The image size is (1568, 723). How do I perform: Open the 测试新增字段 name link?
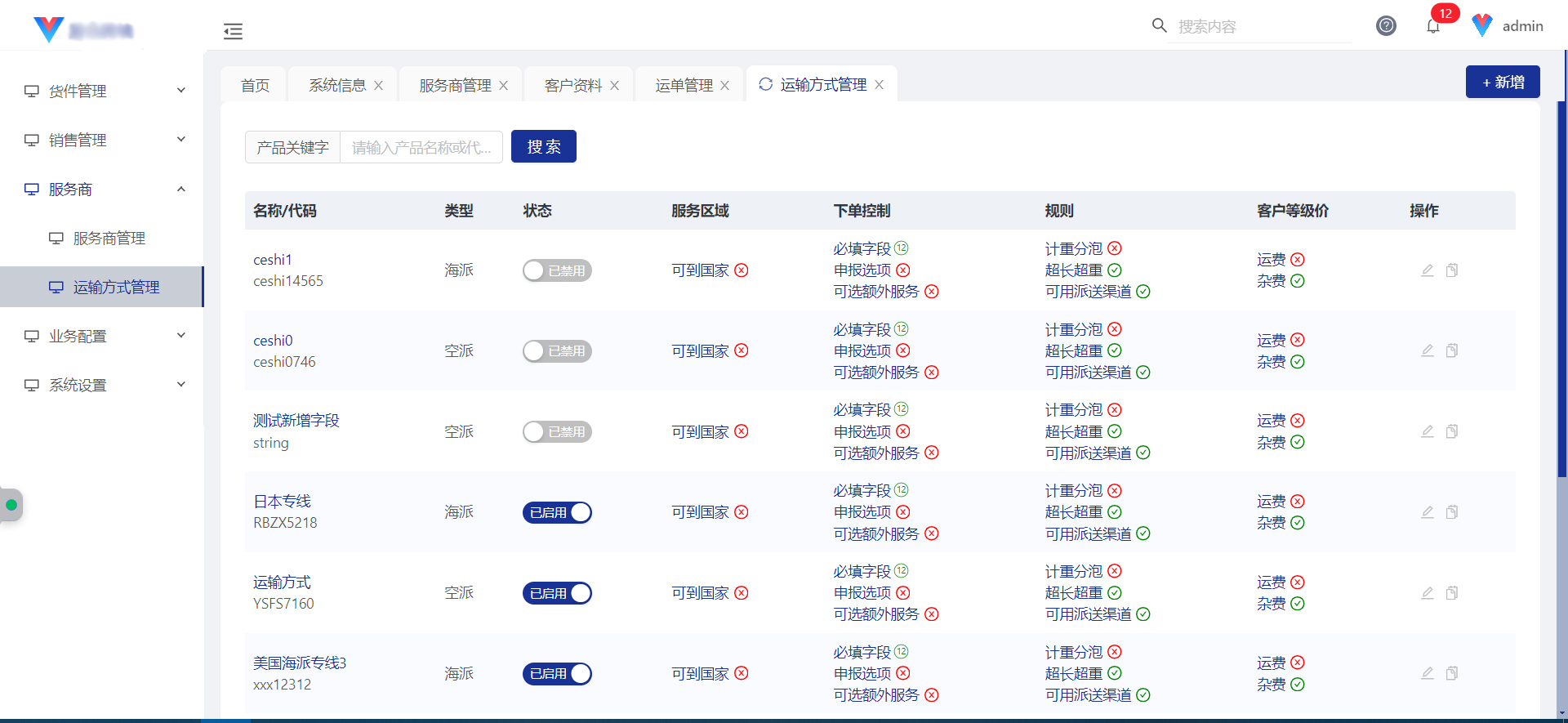pos(296,420)
